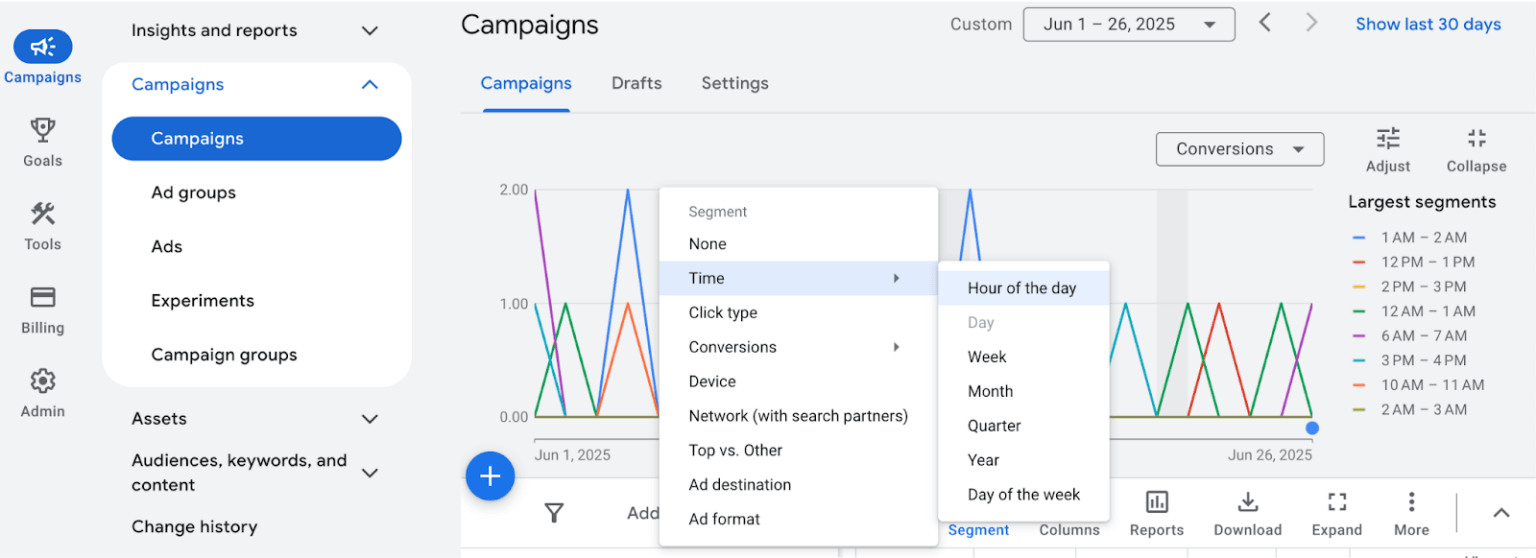
Task: Click the Campaigns megaphone icon in sidebar
Action: pyautogui.click(x=42, y=47)
